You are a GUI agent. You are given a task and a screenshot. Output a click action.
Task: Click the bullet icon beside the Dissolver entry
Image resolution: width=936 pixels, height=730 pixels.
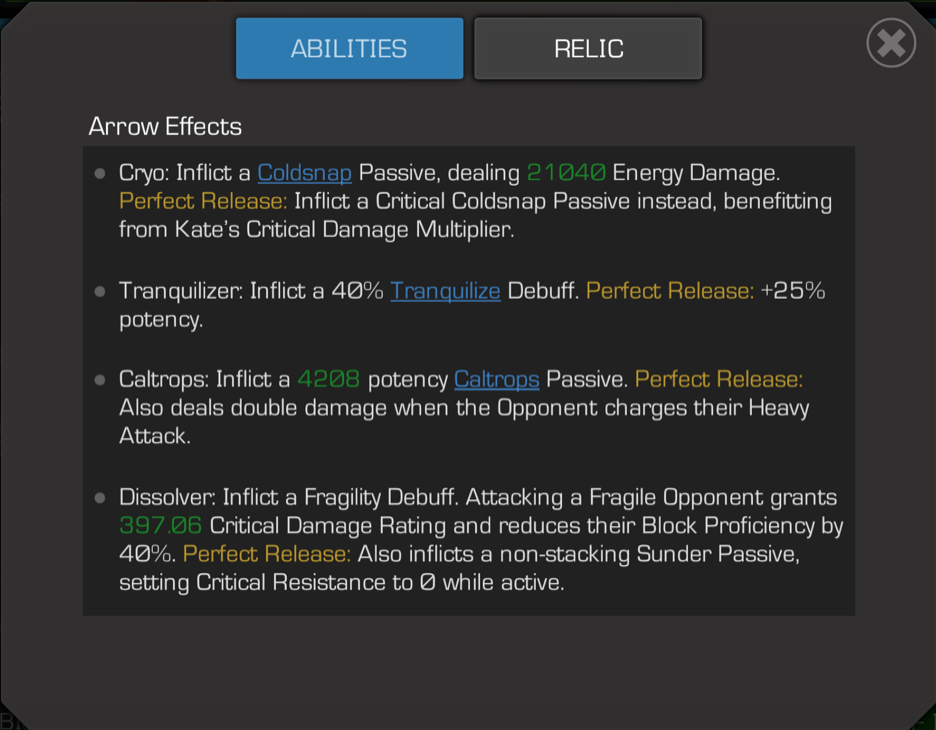pos(100,498)
